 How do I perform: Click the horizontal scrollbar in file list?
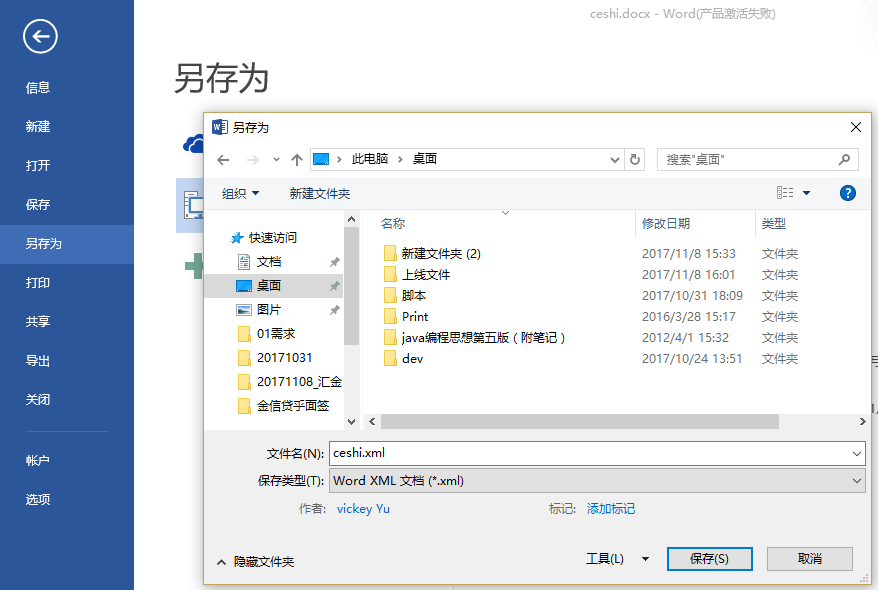pos(580,422)
